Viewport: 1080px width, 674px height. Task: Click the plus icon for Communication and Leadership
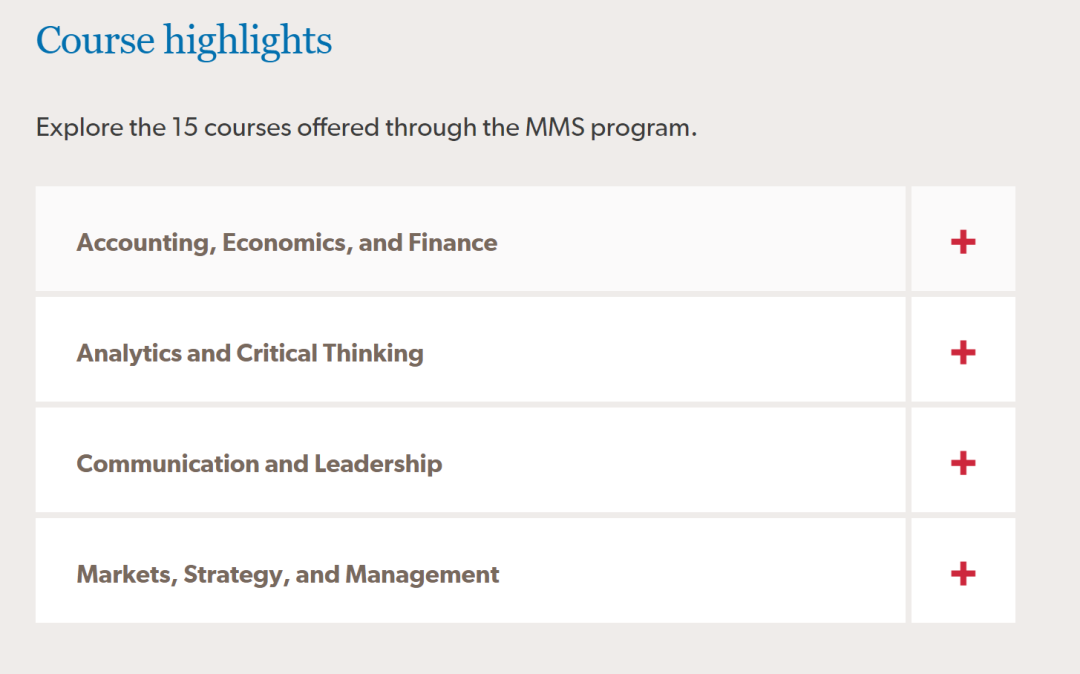[x=963, y=463]
